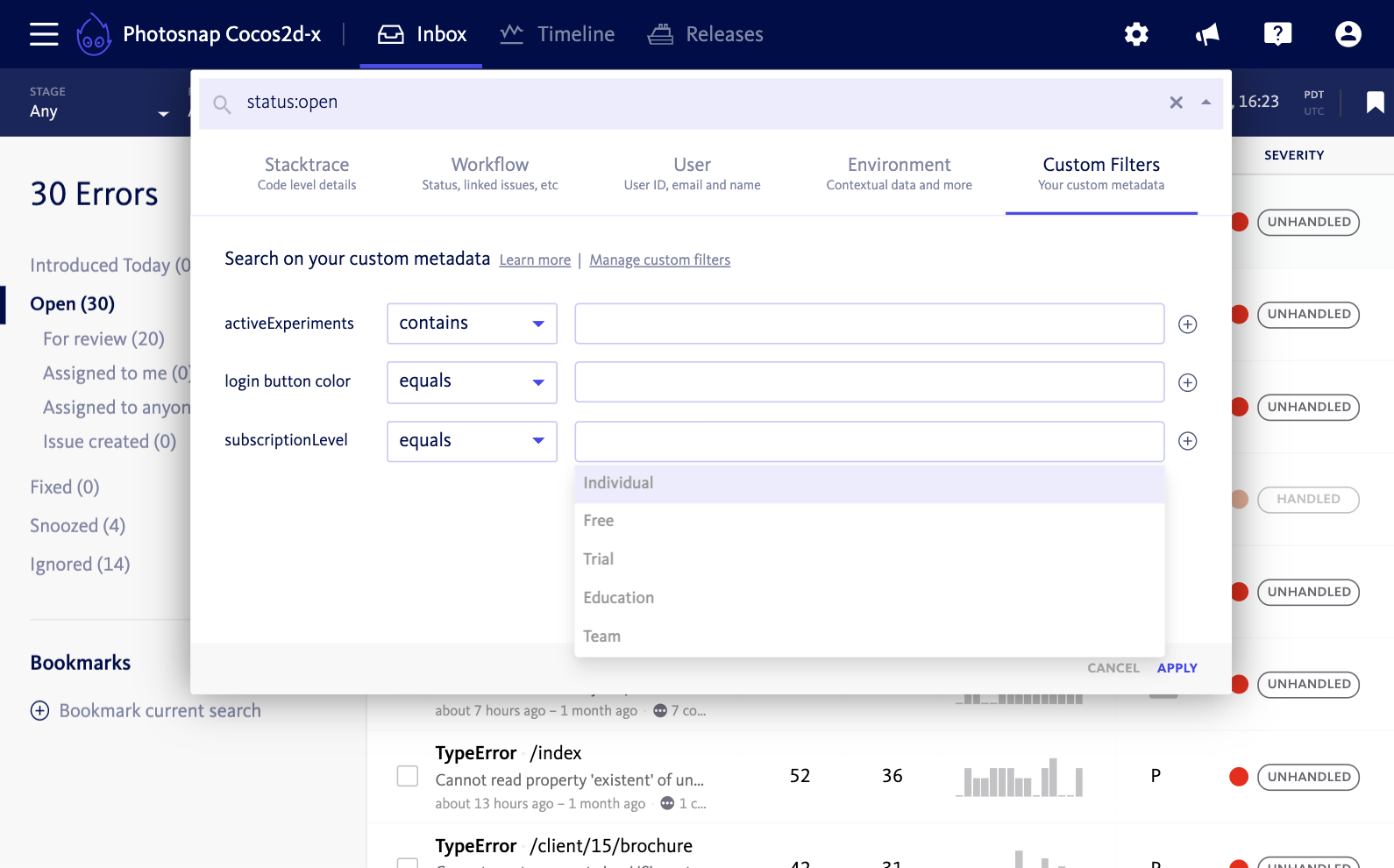Click the red severity dot on TypeError /index
Screen dimensions: 1394x868
[1238, 777]
